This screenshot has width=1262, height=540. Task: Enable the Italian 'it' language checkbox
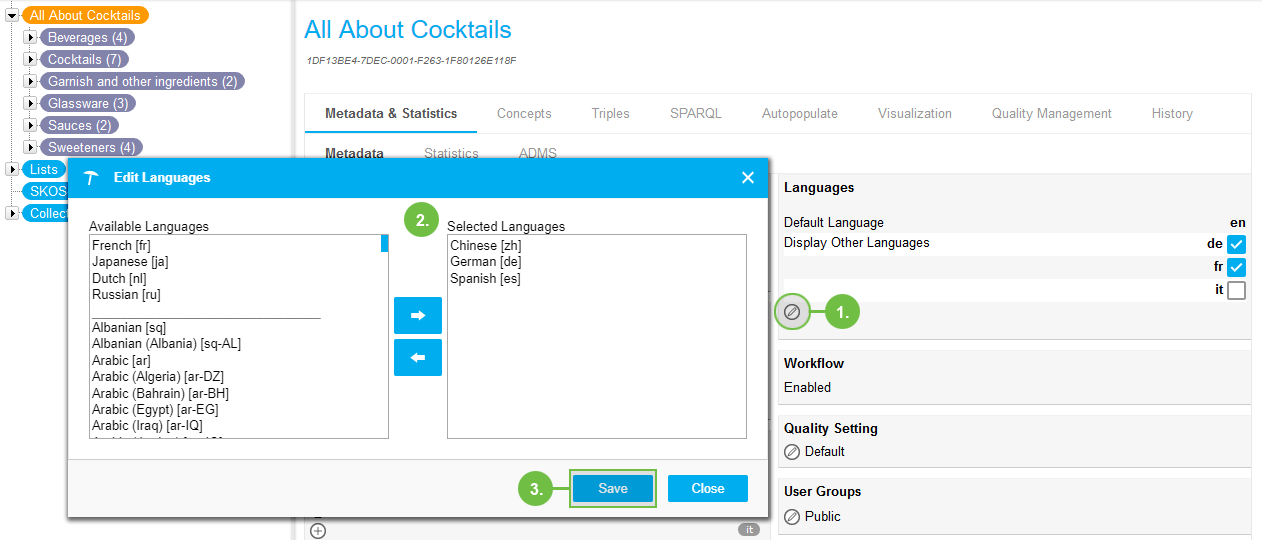click(1236, 291)
